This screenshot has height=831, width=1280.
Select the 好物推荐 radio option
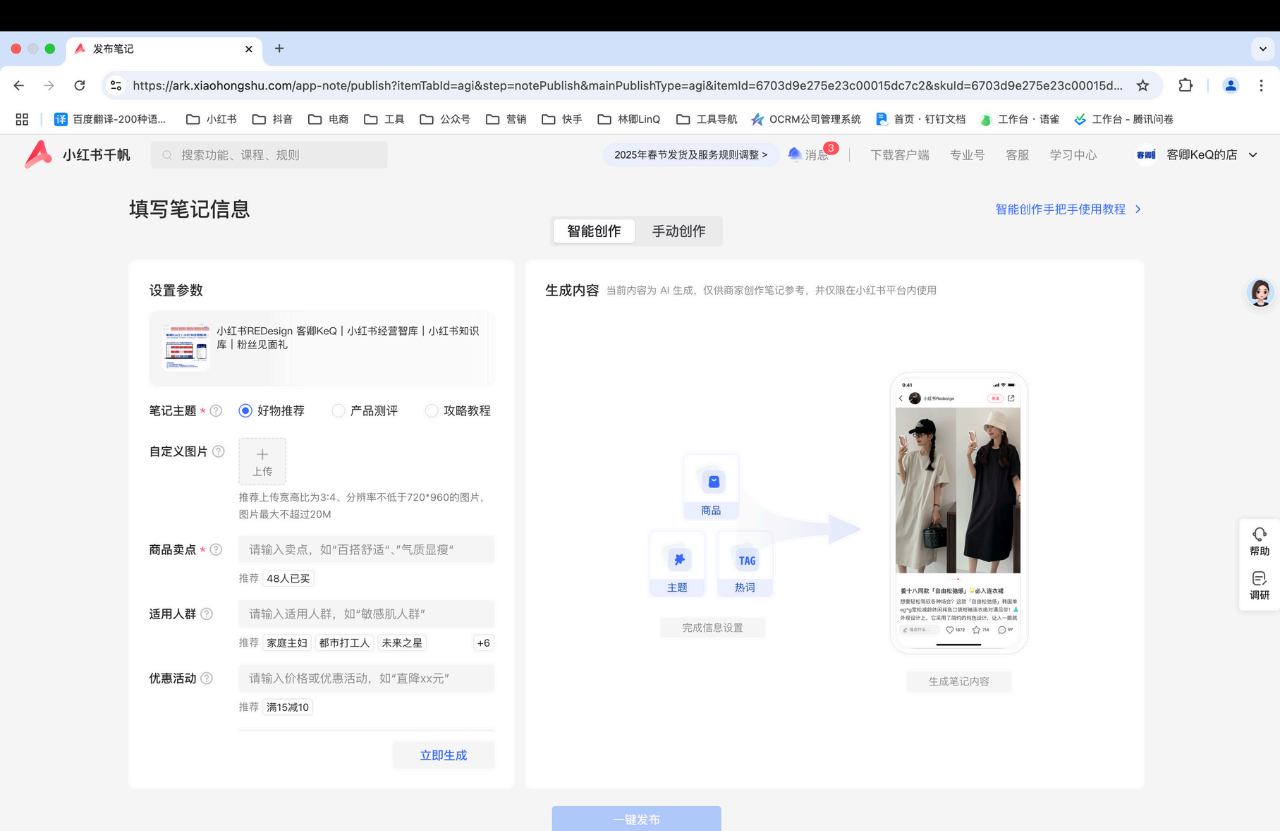click(246, 411)
